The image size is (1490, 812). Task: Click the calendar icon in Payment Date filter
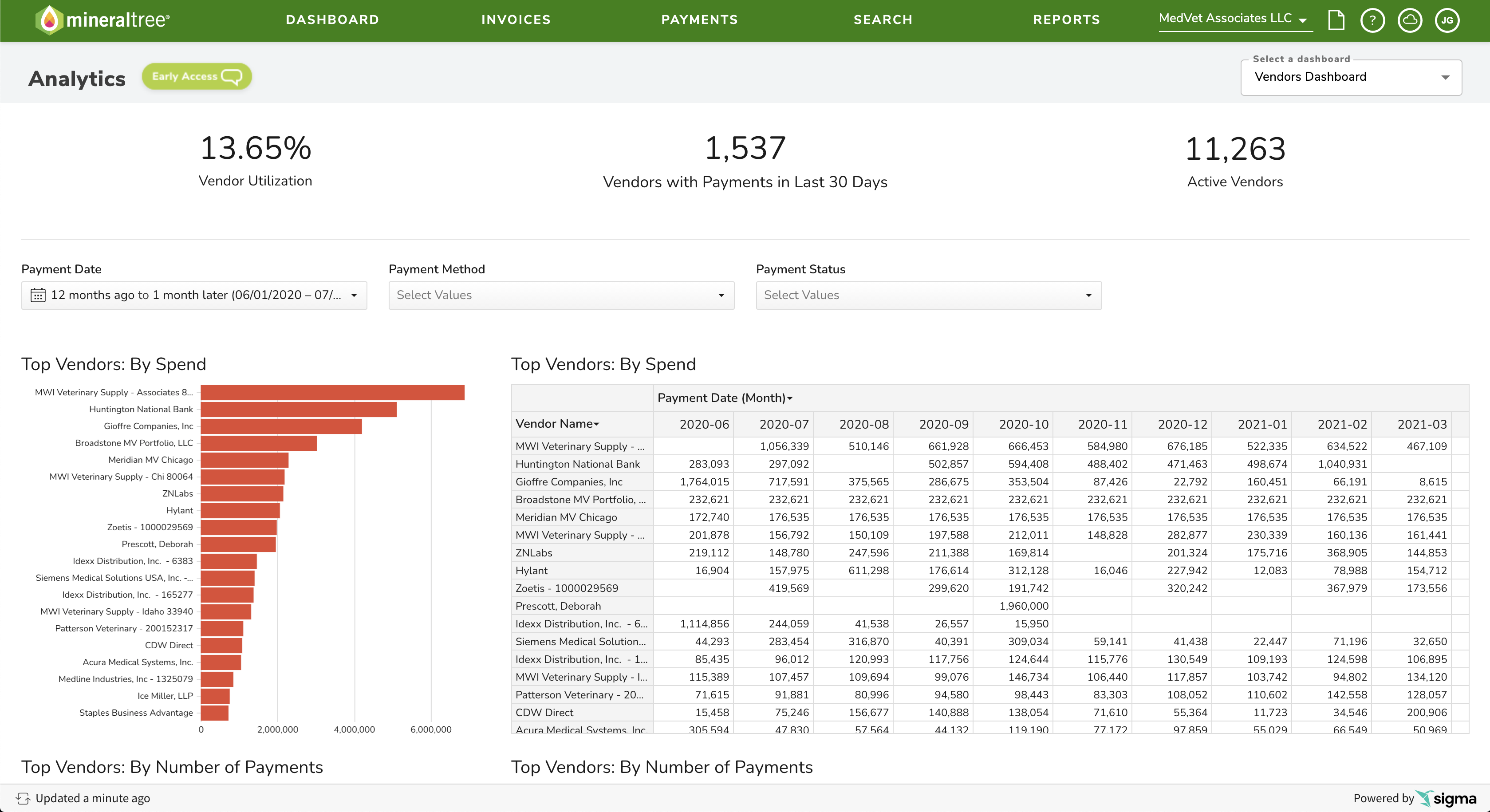point(38,295)
